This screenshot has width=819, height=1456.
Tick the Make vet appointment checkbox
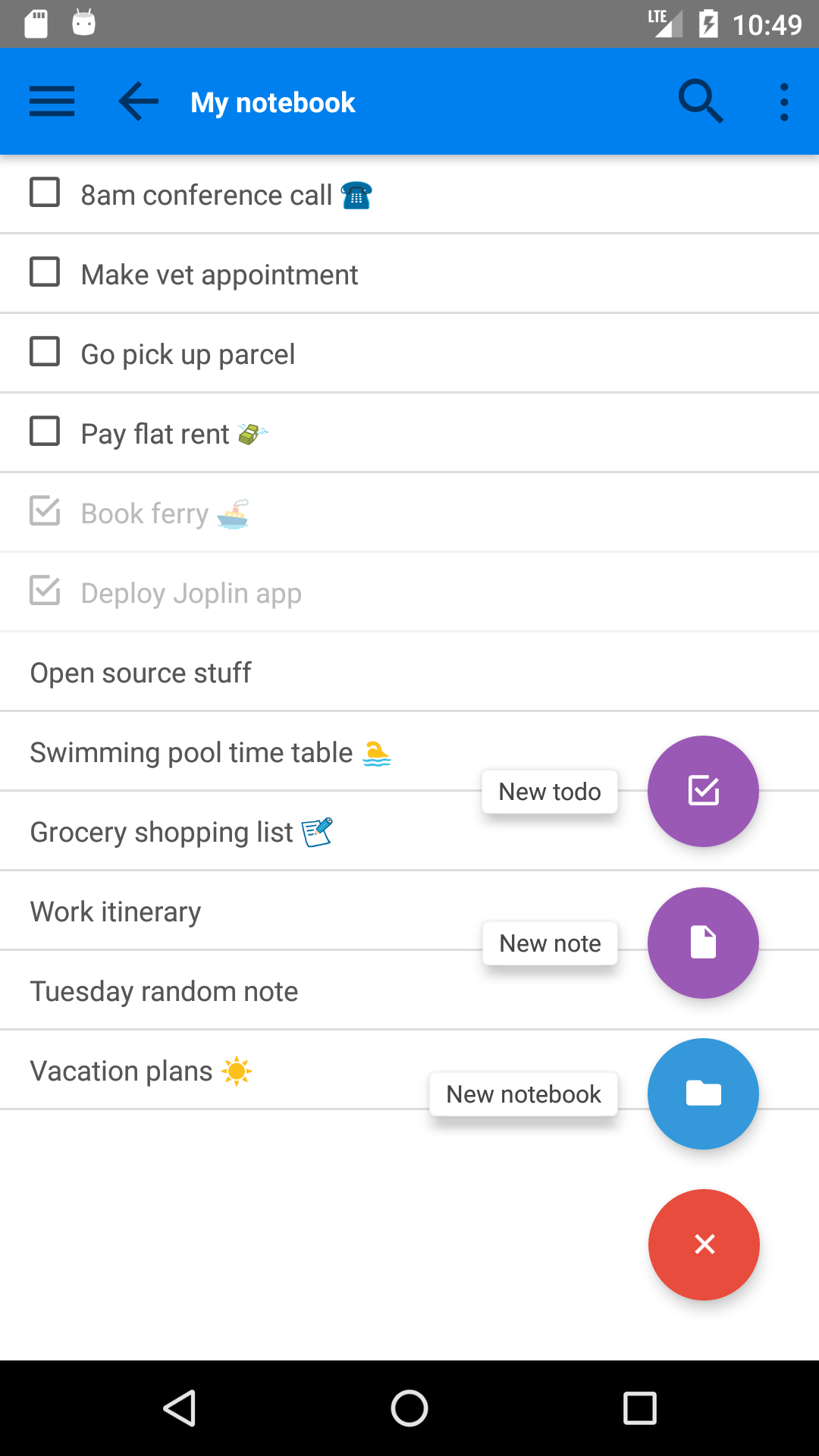point(45,272)
